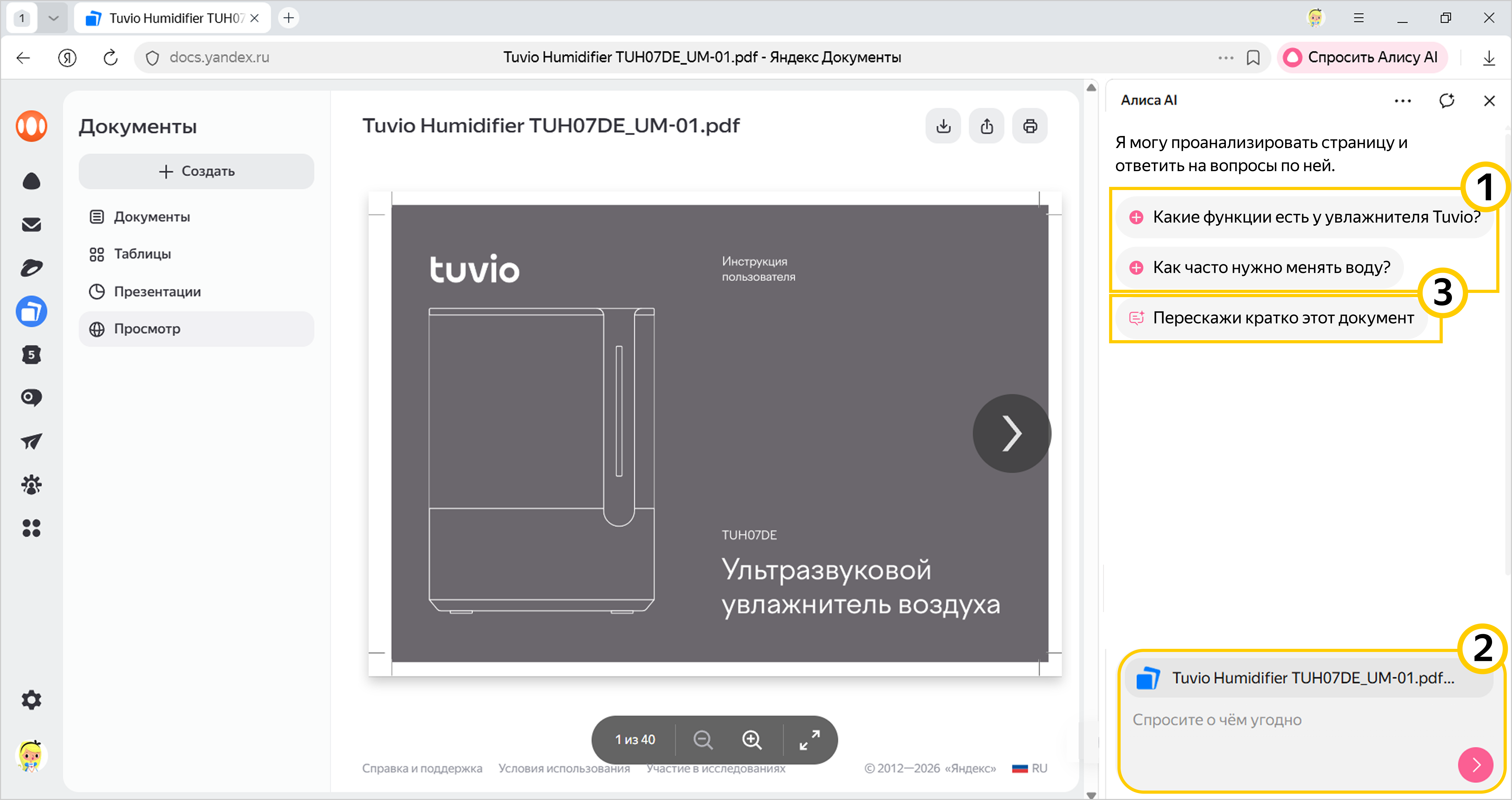Open address bar more options menu
The width and height of the screenshot is (1512, 800).
(1225, 57)
